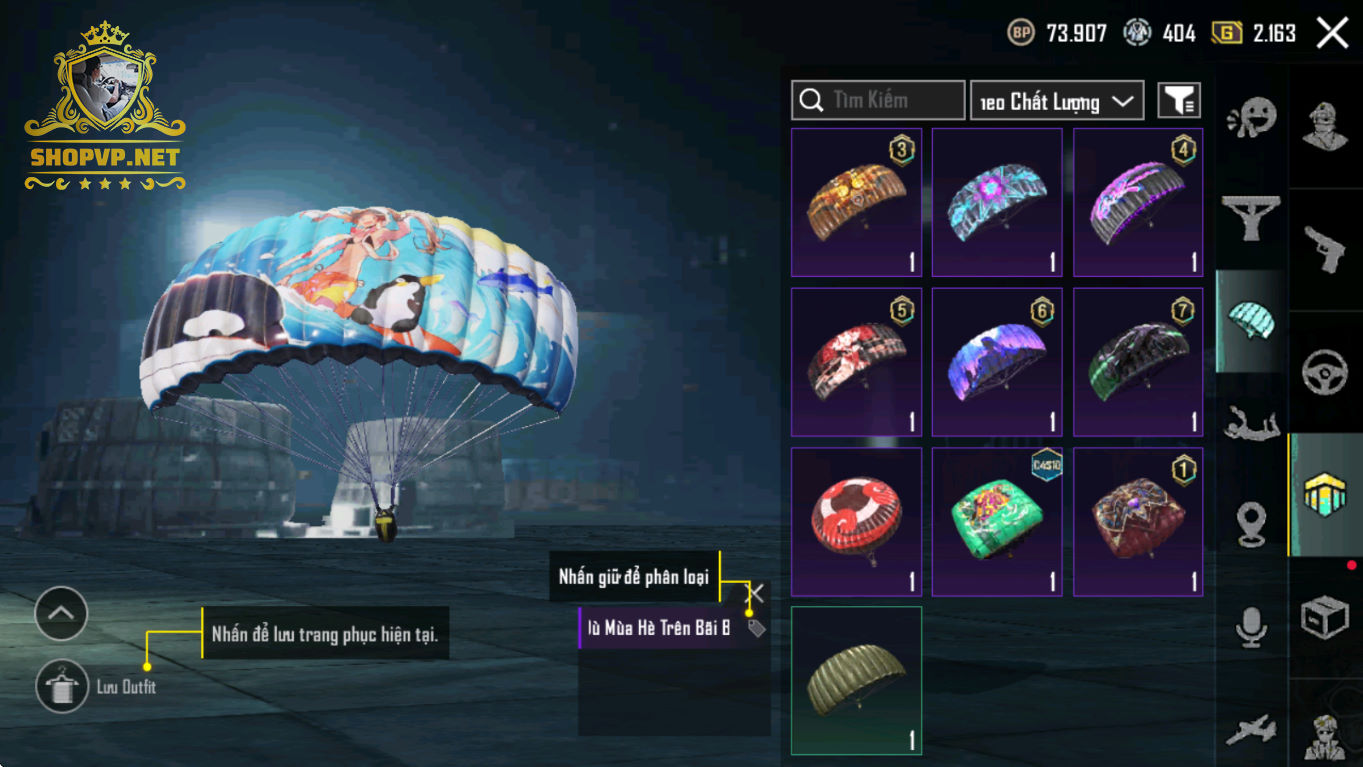This screenshot has width=1363, height=767.
Task: Select the plain olive default parachute
Action: 856,680
